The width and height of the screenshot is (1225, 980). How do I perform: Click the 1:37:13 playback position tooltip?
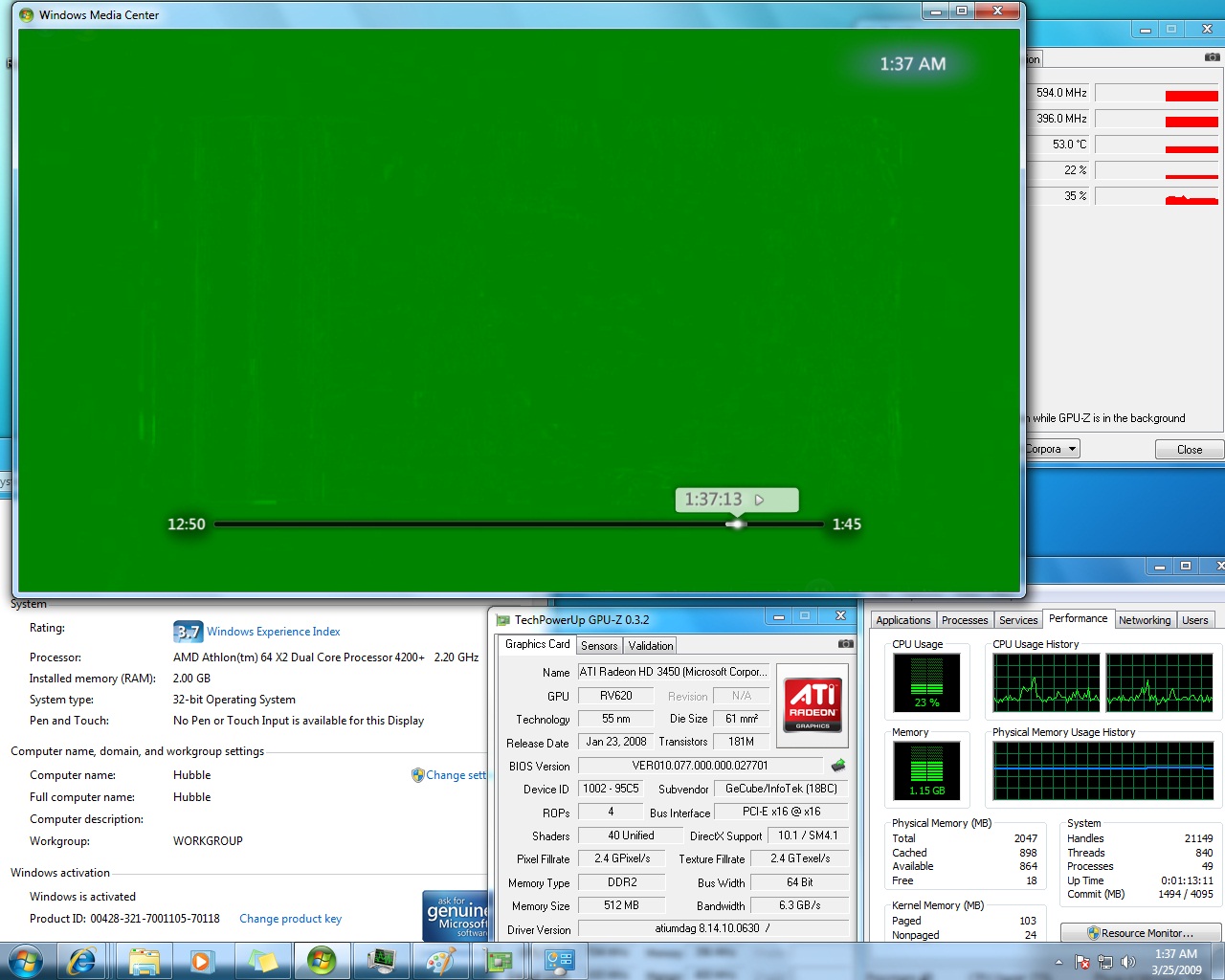point(737,500)
